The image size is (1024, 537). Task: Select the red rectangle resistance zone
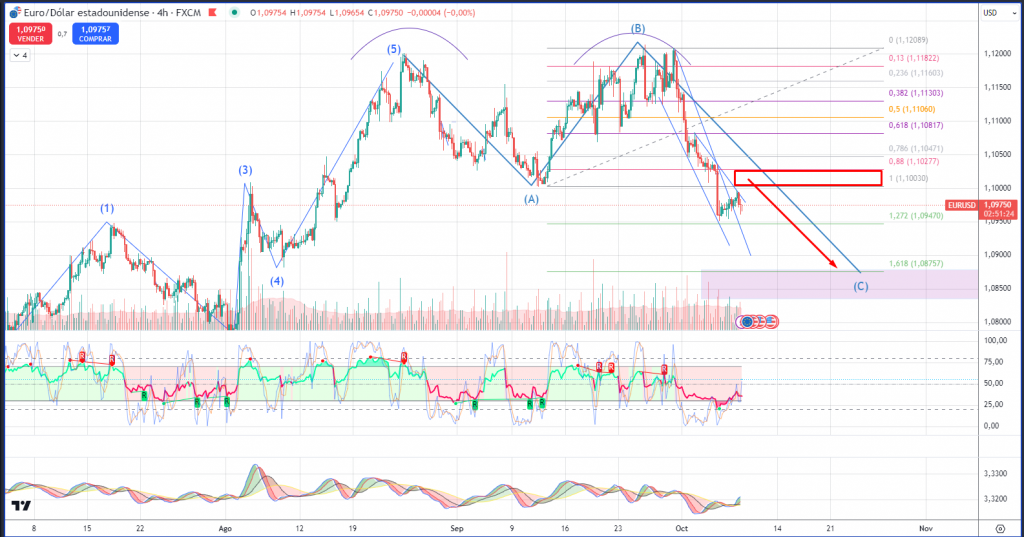click(807, 178)
